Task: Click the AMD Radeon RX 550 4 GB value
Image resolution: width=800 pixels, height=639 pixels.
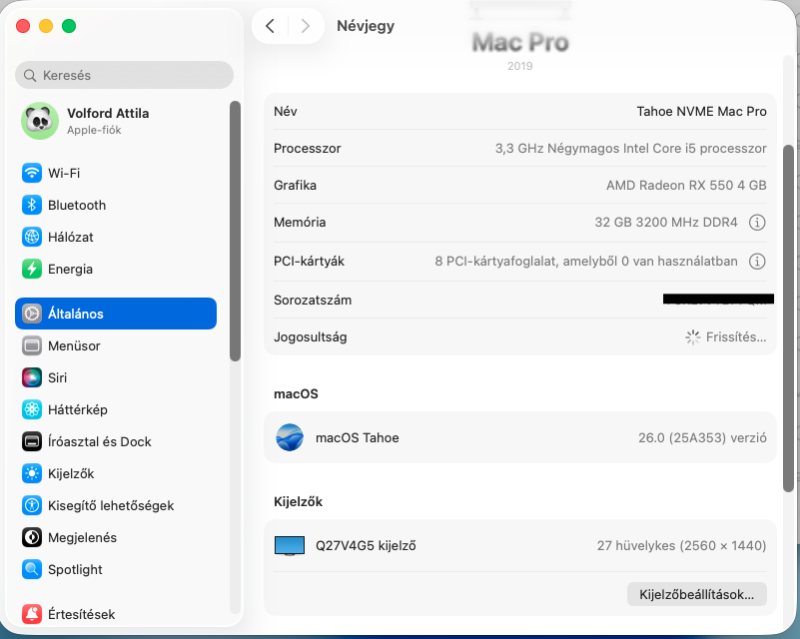Action: pos(686,185)
